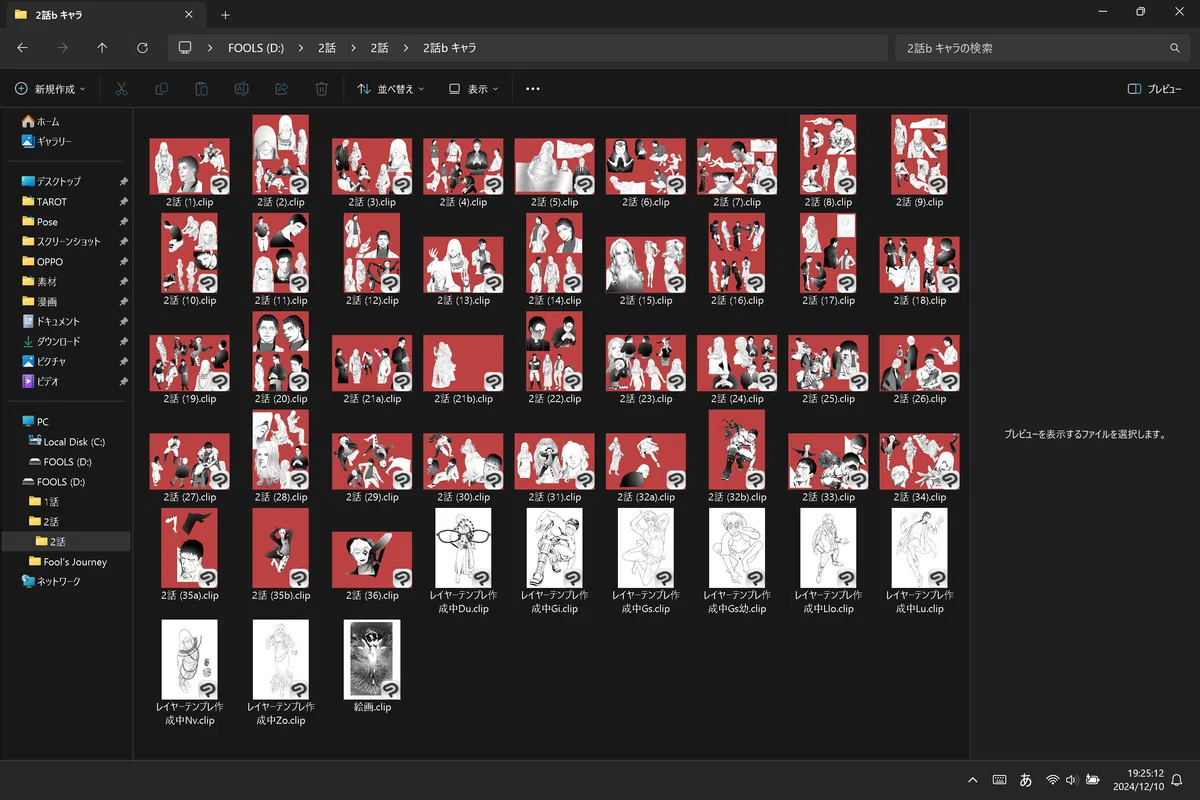
Task: Open Wi-Fi network tray icon
Action: click(1052, 779)
